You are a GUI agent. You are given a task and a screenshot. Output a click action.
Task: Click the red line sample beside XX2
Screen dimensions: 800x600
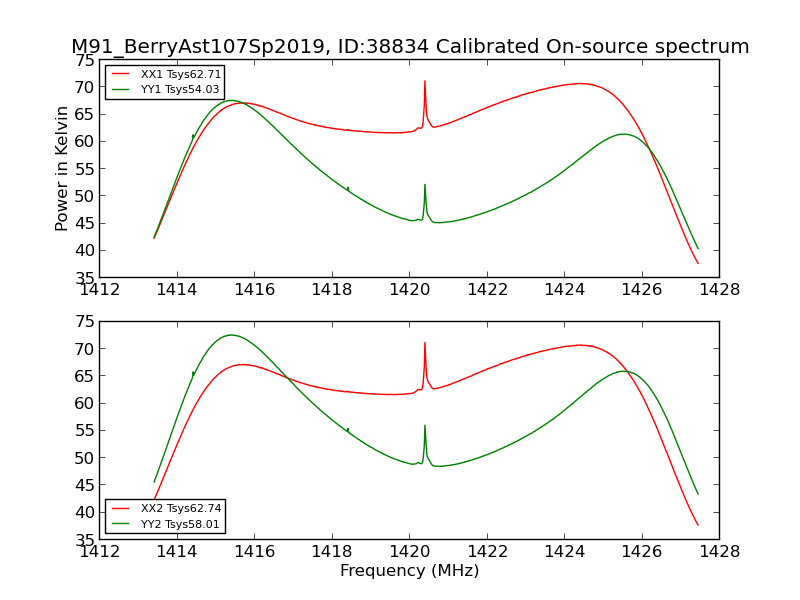click(120, 508)
